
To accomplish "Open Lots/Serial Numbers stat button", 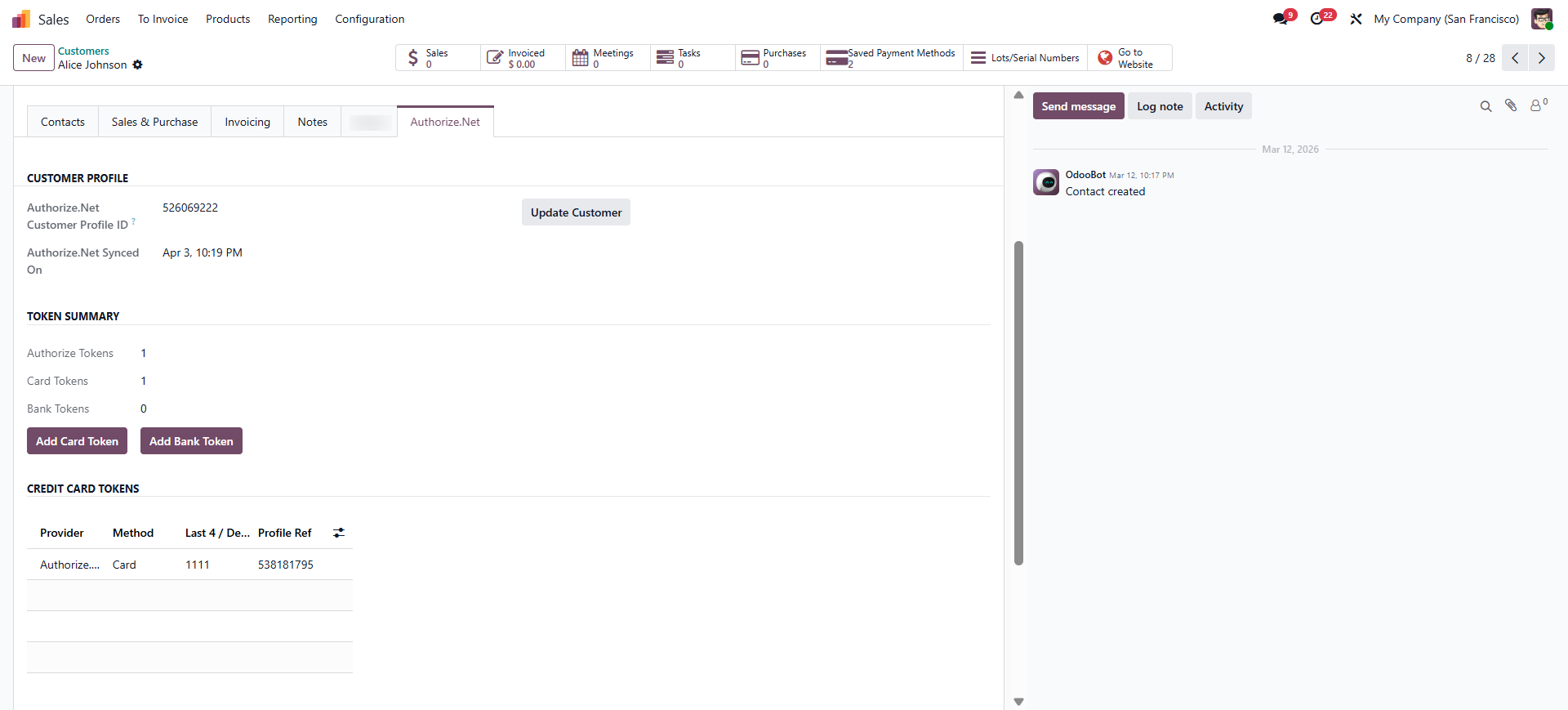I will [1025, 58].
